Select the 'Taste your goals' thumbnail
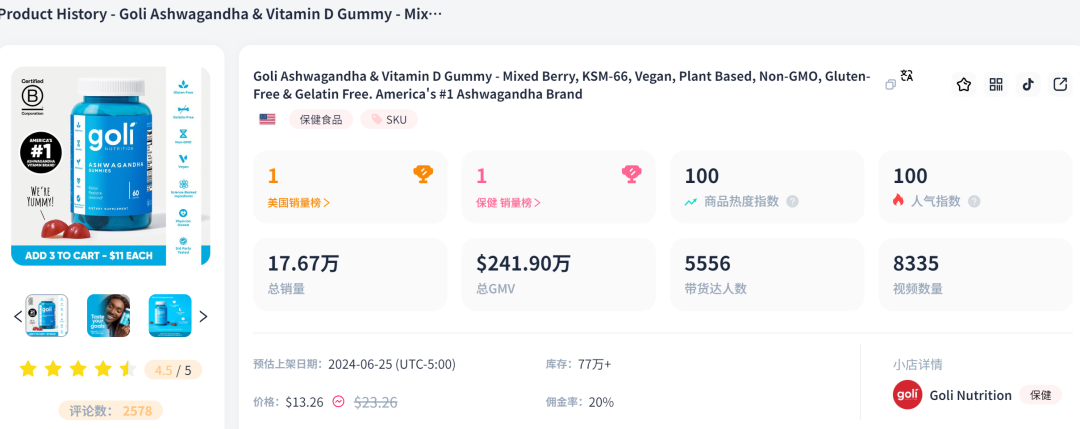1080x429 pixels. pyautogui.click(x=108, y=316)
